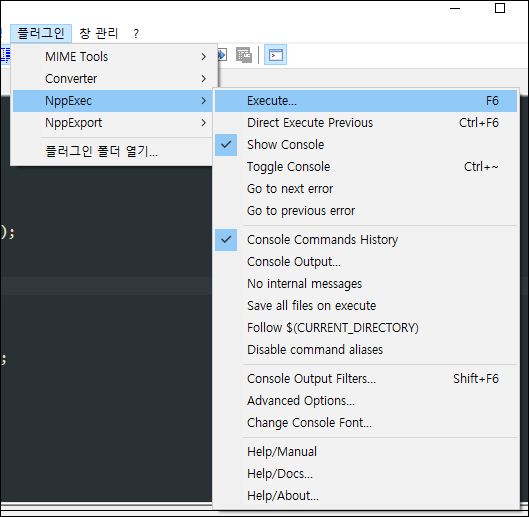
Task: Open Console Output... settings
Action: [x=366, y=262]
